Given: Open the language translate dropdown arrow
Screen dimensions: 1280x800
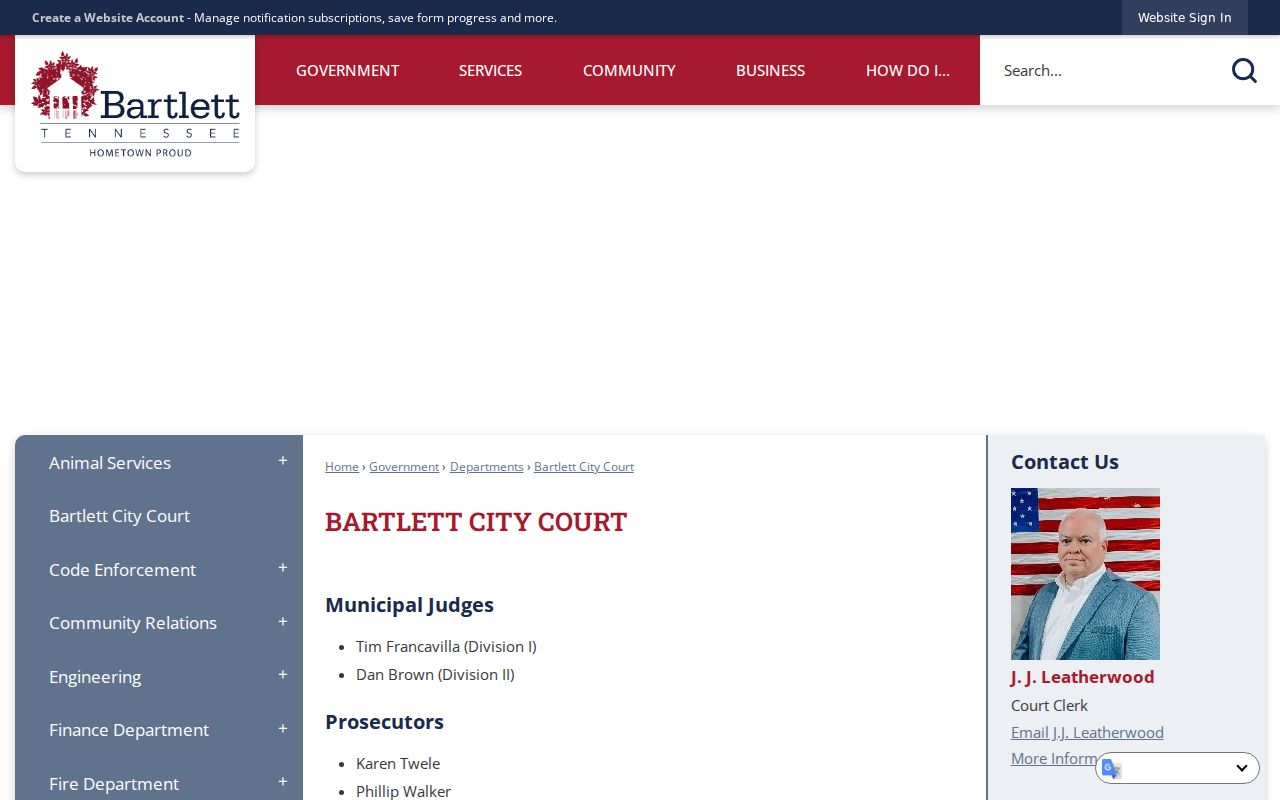Looking at the screenshot, I should point(1241,768).
